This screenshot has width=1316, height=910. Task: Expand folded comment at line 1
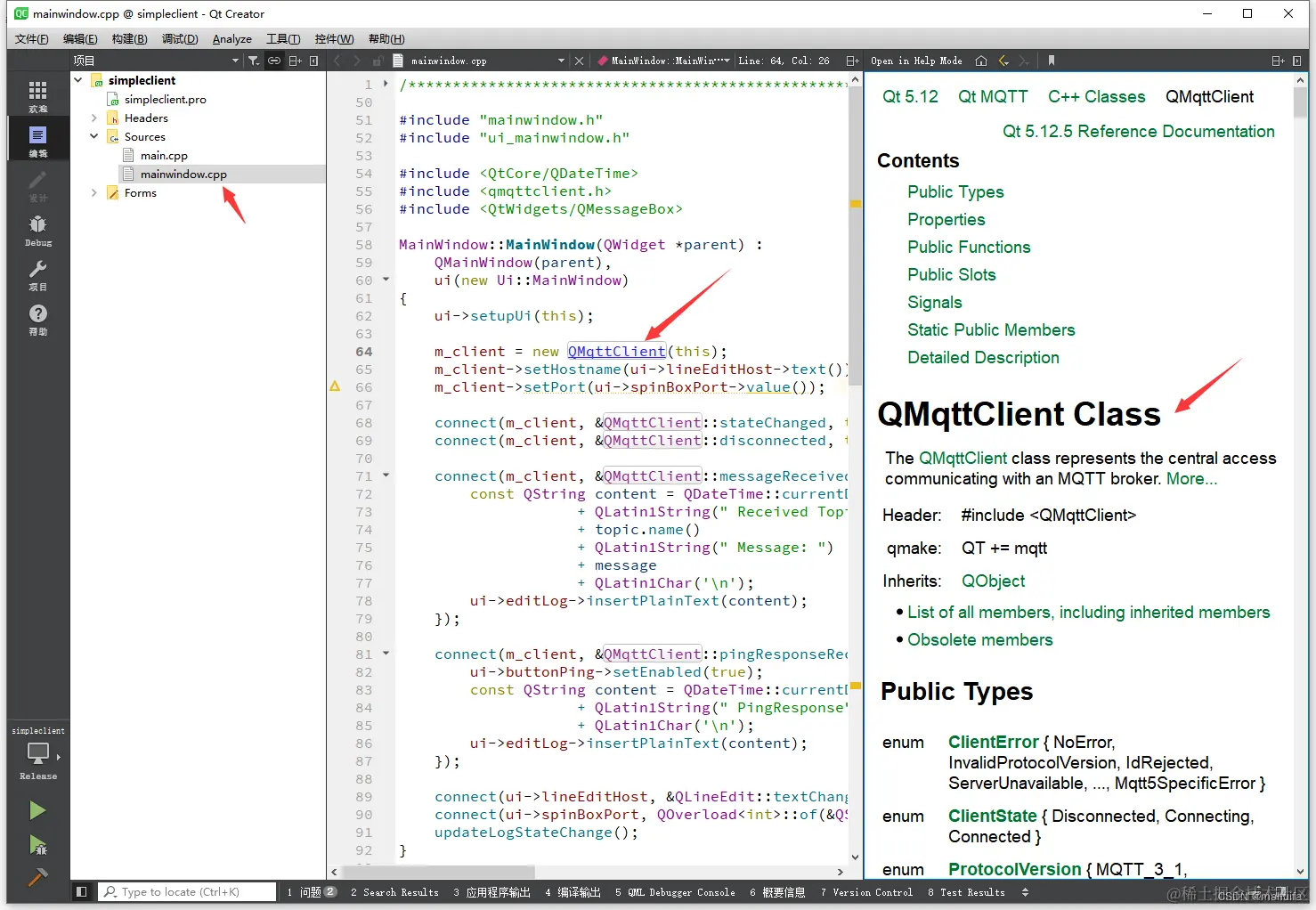(386, 84)
